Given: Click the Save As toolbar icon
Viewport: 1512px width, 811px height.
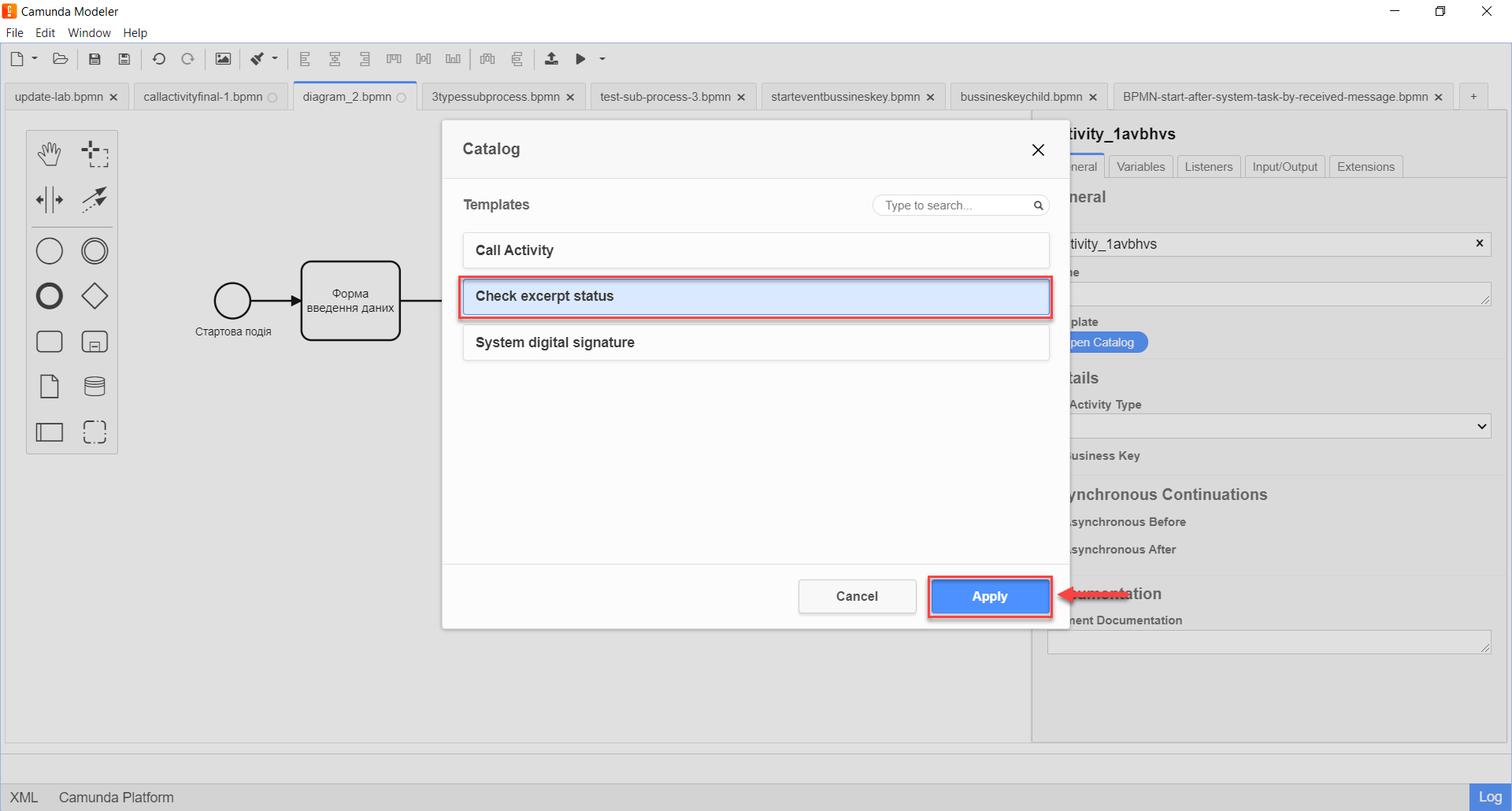Looking at the screenshot, I should click(124, 59).
